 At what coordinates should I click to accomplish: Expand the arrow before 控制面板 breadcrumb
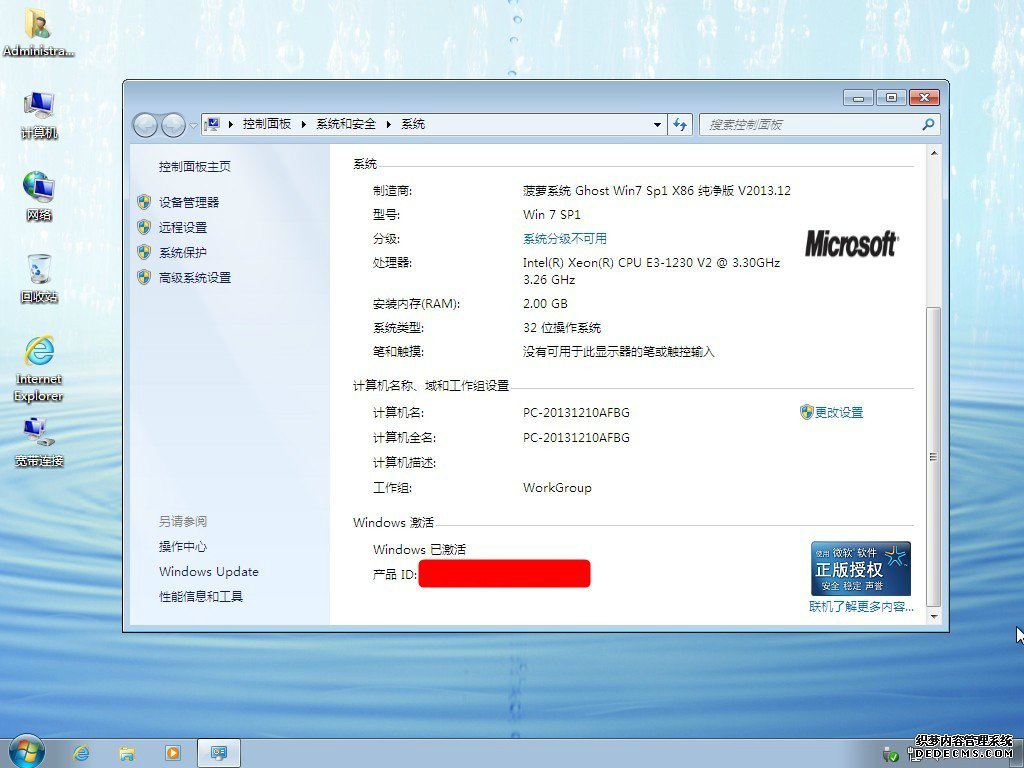point(231,124)
